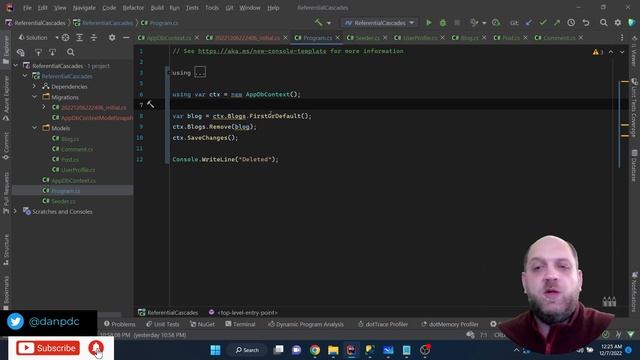Open the Unit Tests tool window
This screenshot has height=360, width=640.
point(163,324)
